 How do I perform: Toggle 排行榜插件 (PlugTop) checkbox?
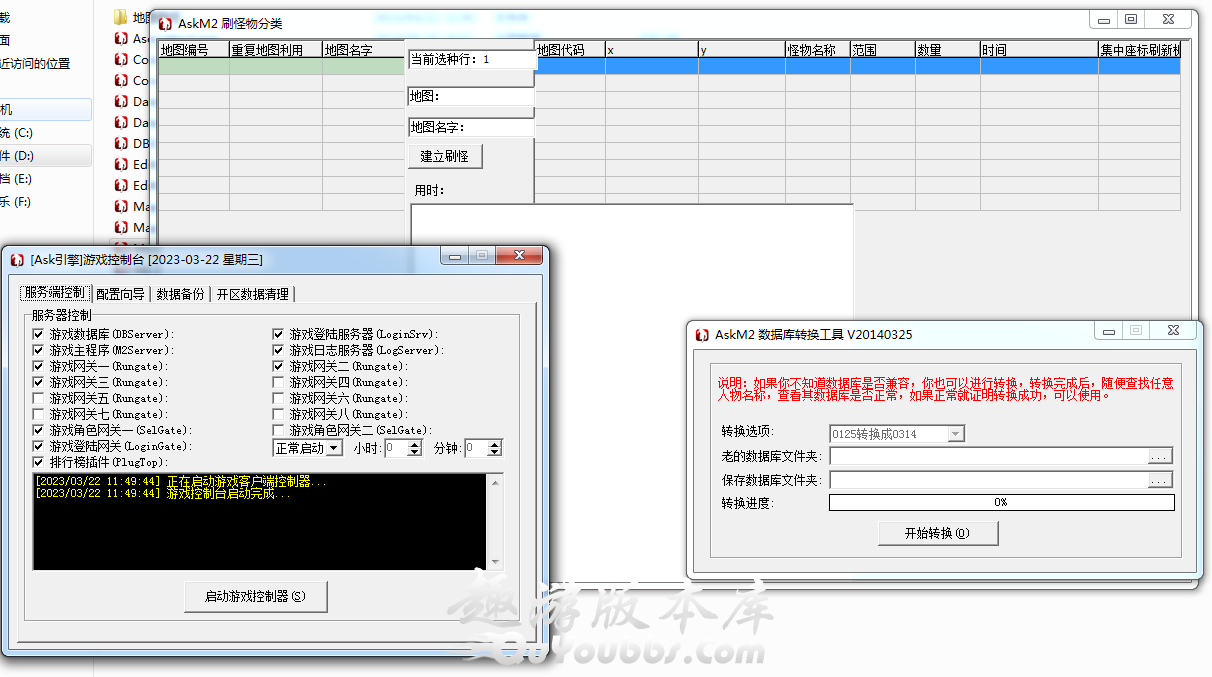click(x=39, y=462)
